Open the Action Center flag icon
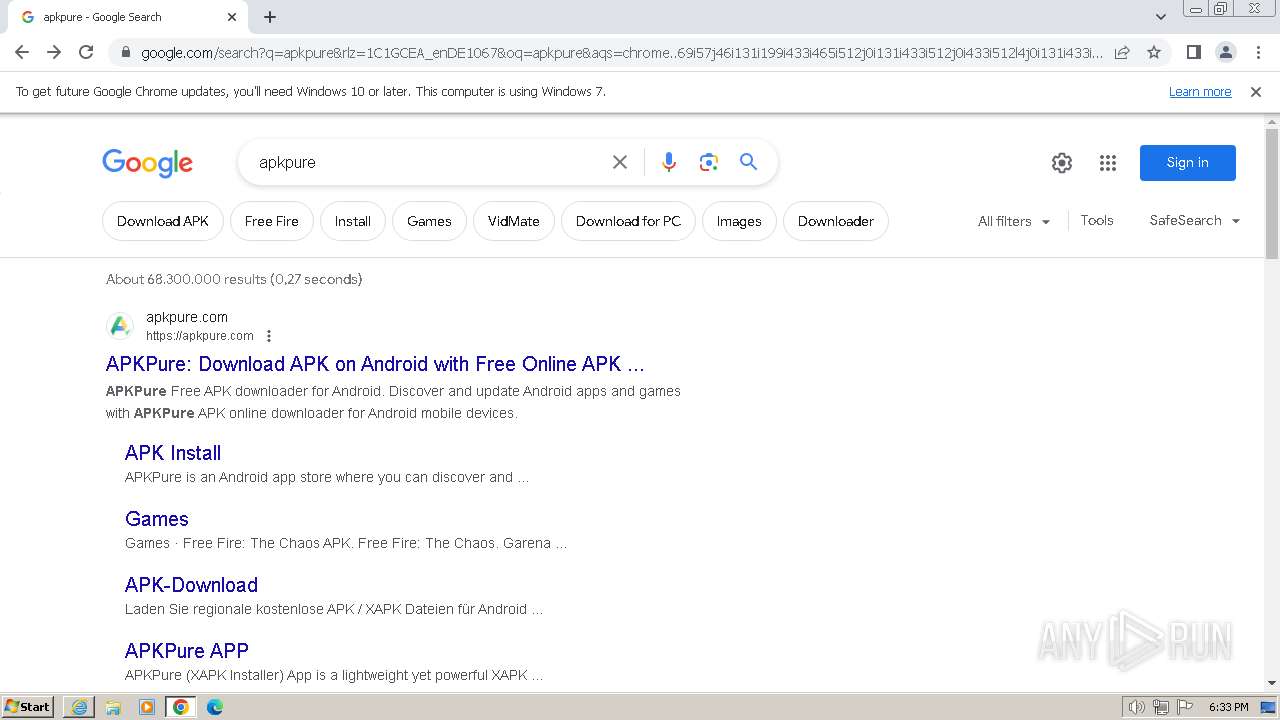1280x720 pixels. (1185, 707)
